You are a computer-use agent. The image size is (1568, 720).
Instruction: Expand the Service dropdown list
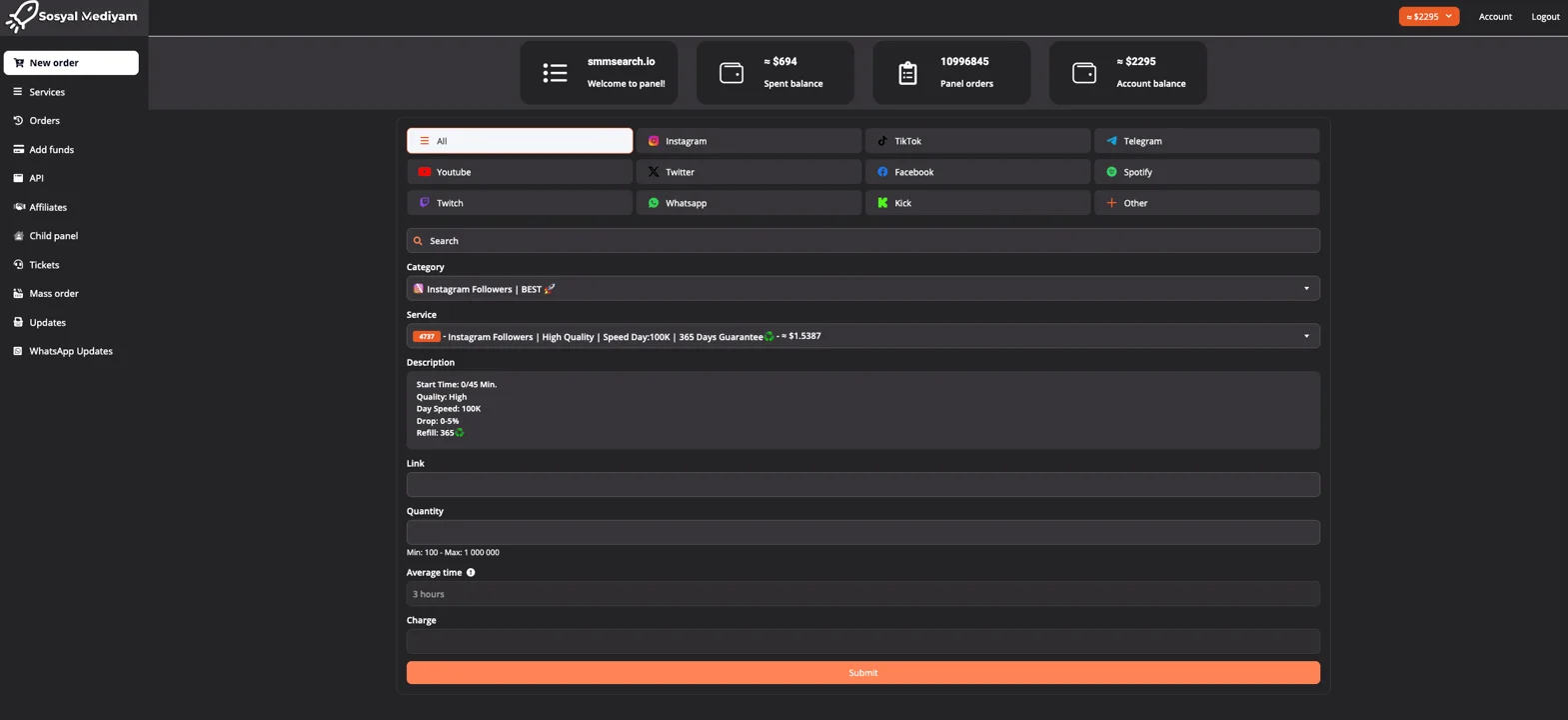pos(862,336)
